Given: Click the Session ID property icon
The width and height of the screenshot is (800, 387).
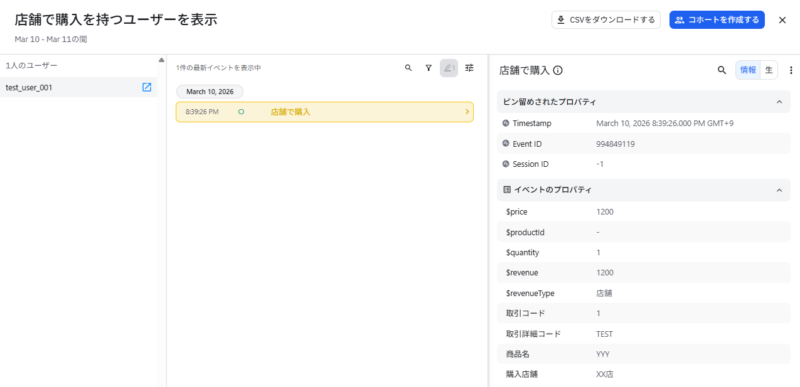Looking at the screenshot, I should 506,164.
